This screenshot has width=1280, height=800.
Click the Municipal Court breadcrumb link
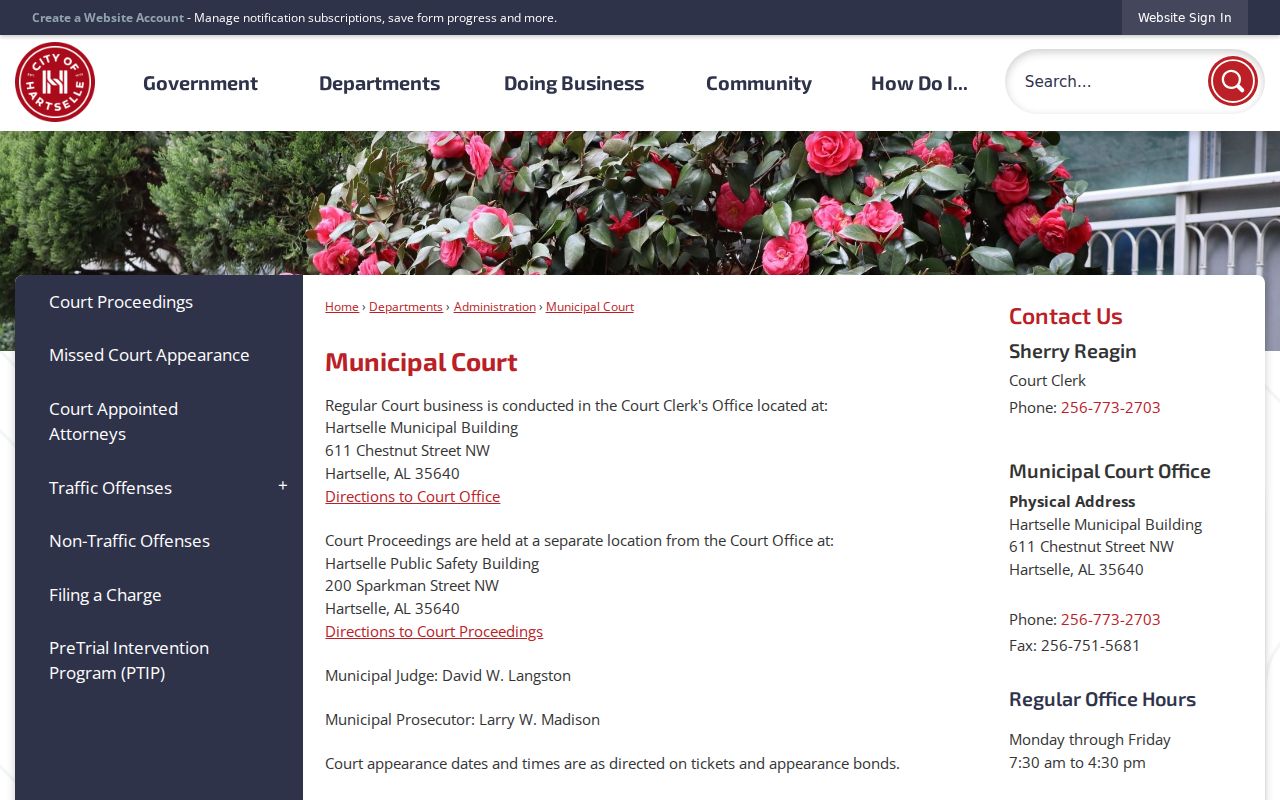coord(590,307)
